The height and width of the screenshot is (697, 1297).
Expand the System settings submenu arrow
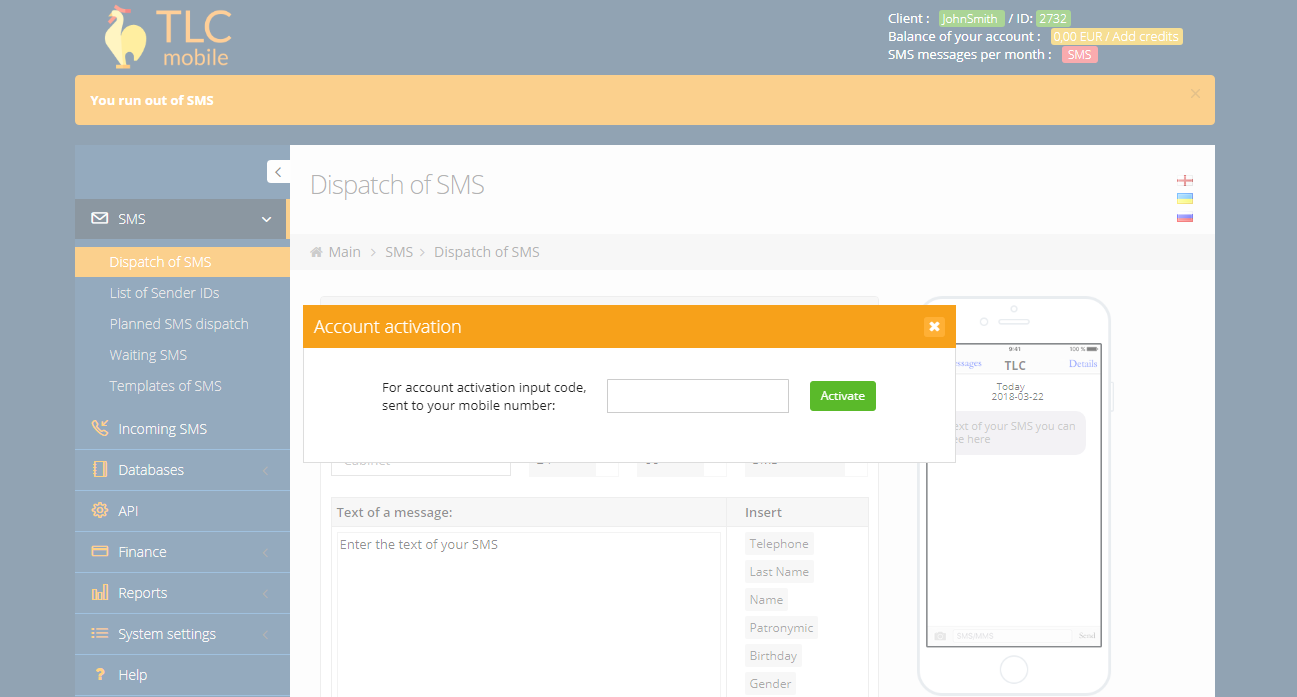click(265, 634)
